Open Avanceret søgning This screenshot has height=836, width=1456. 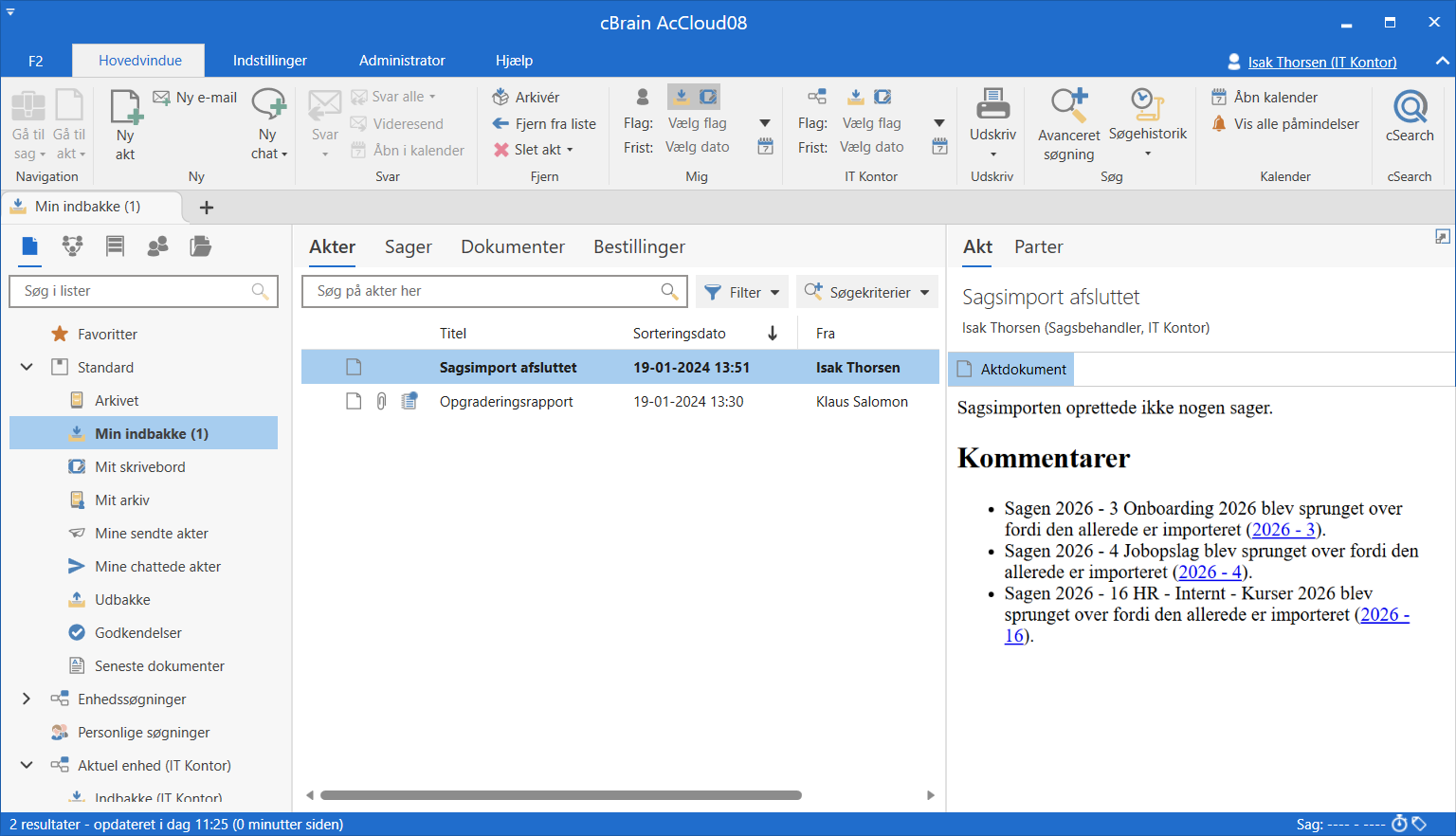tap(1069, 125)
